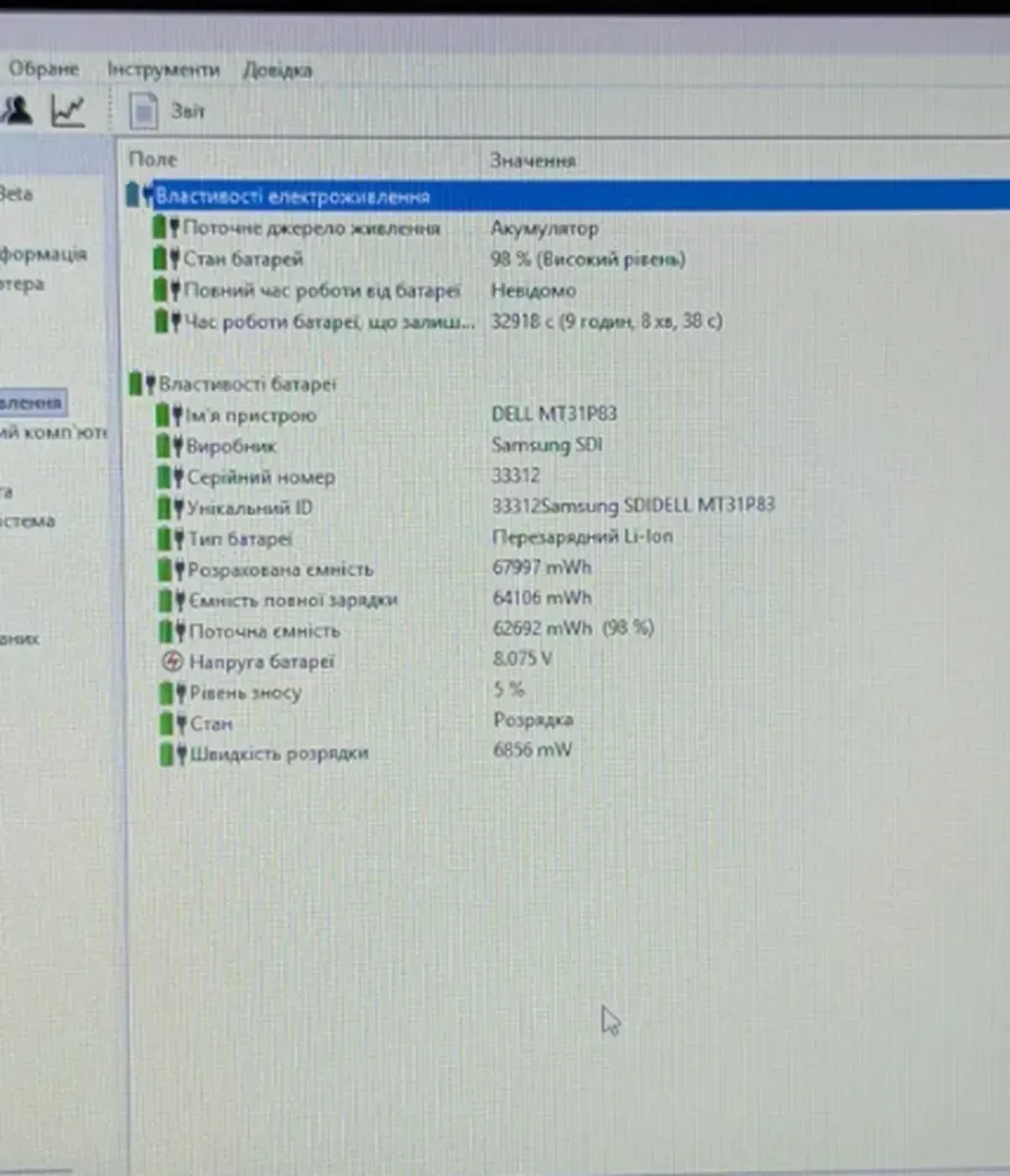The image size is (1010, 1176).
Task: Select the highlighted power management item in sidebar
Action: point(31,403)
